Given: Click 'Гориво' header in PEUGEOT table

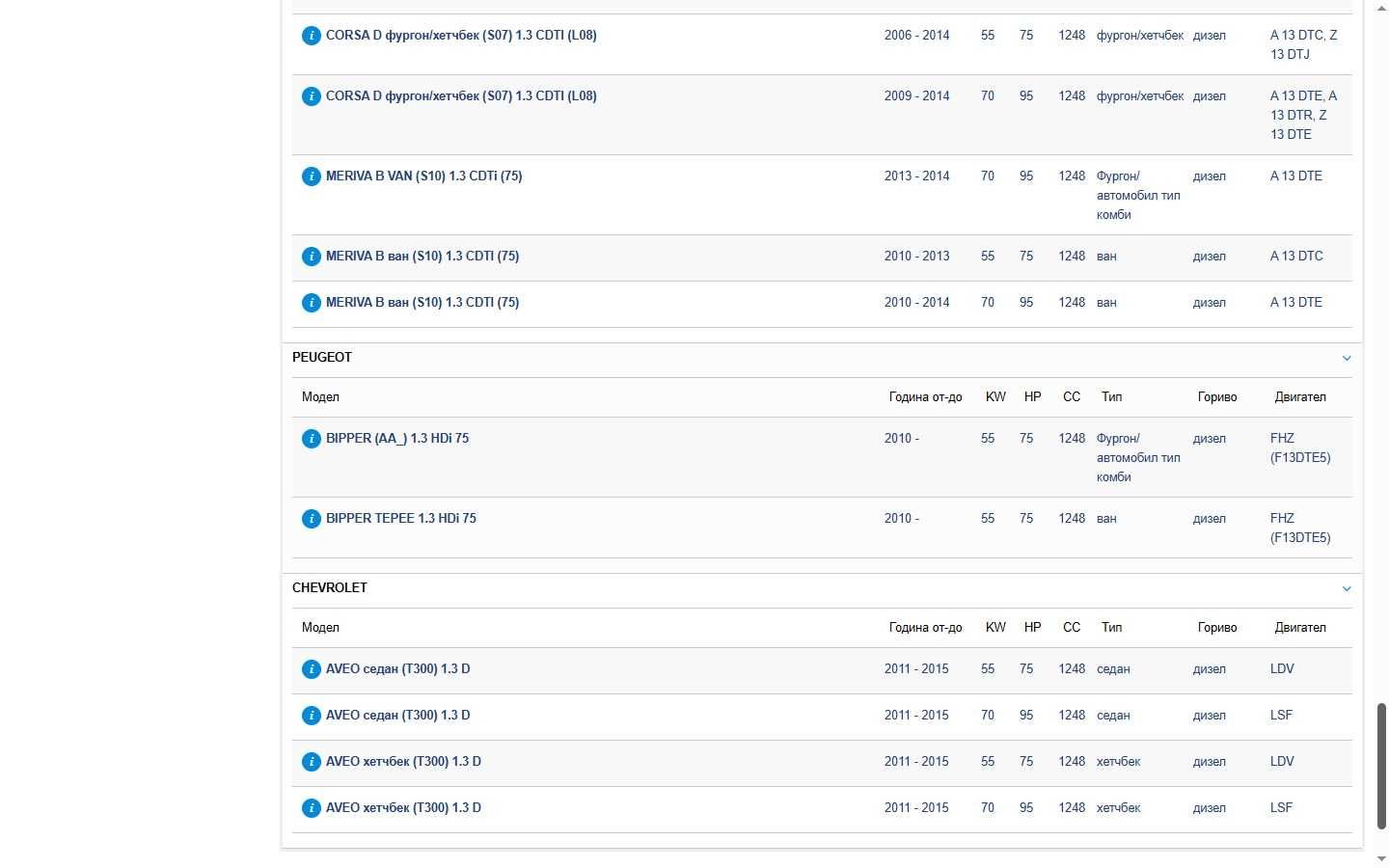Looking at the screenshot, I should [1217, 396].
